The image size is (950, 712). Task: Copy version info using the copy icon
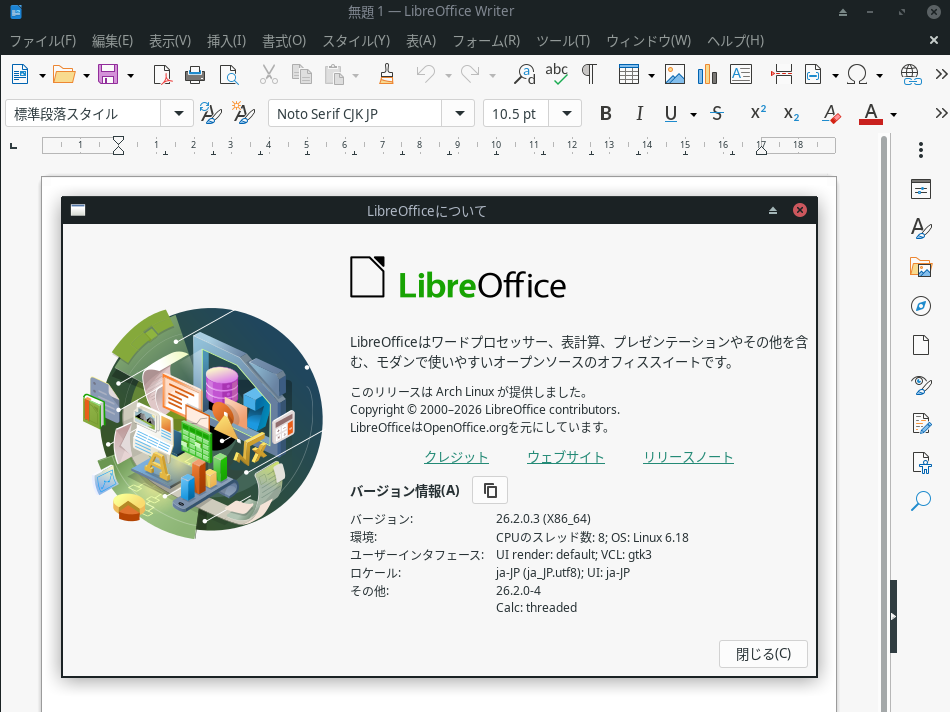pyautogui.click(x=490, y=490)
